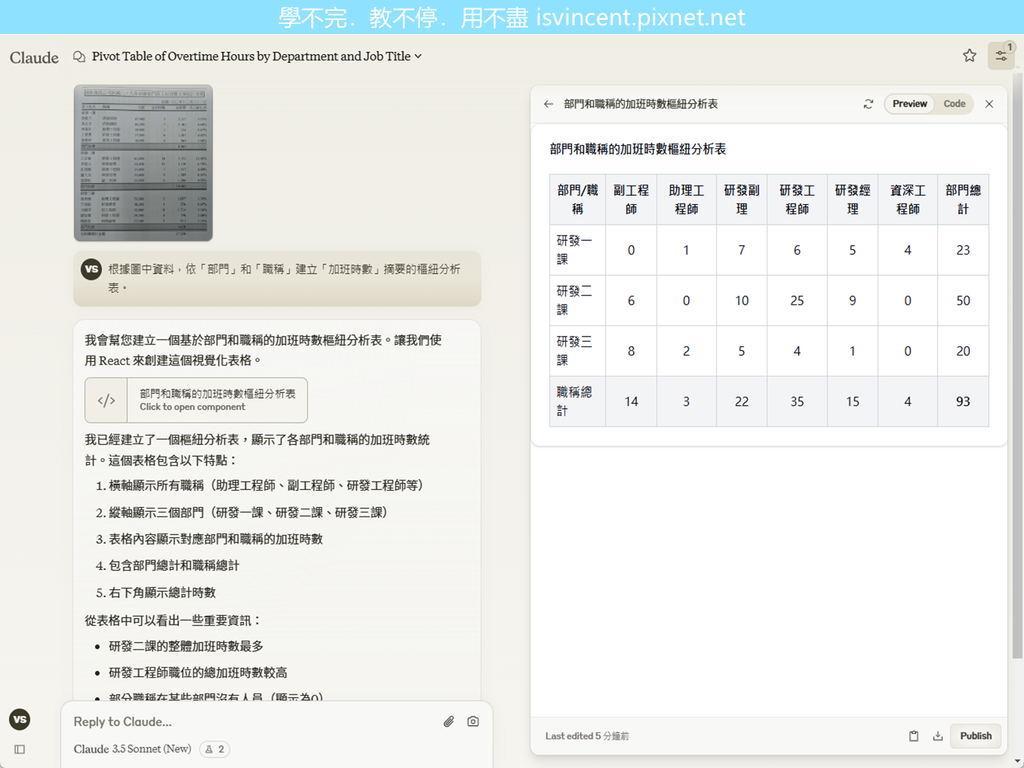Image resolution: width=1024 pixels, height=768 pixels.
Task: Click list item 右下角顯示總計時數
Action: coord(162,592)
